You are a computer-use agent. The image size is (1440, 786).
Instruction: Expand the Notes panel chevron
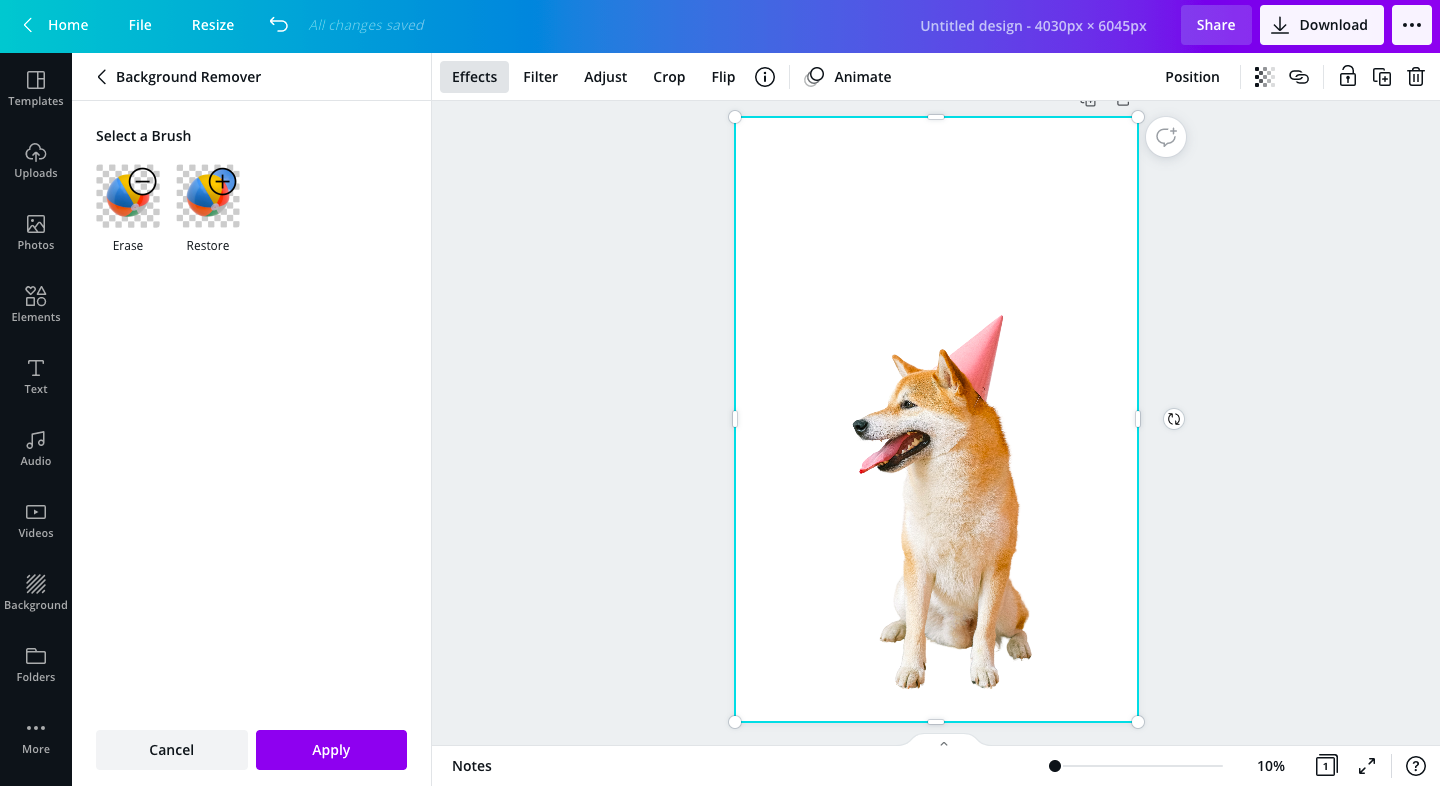tap(942, 743)
